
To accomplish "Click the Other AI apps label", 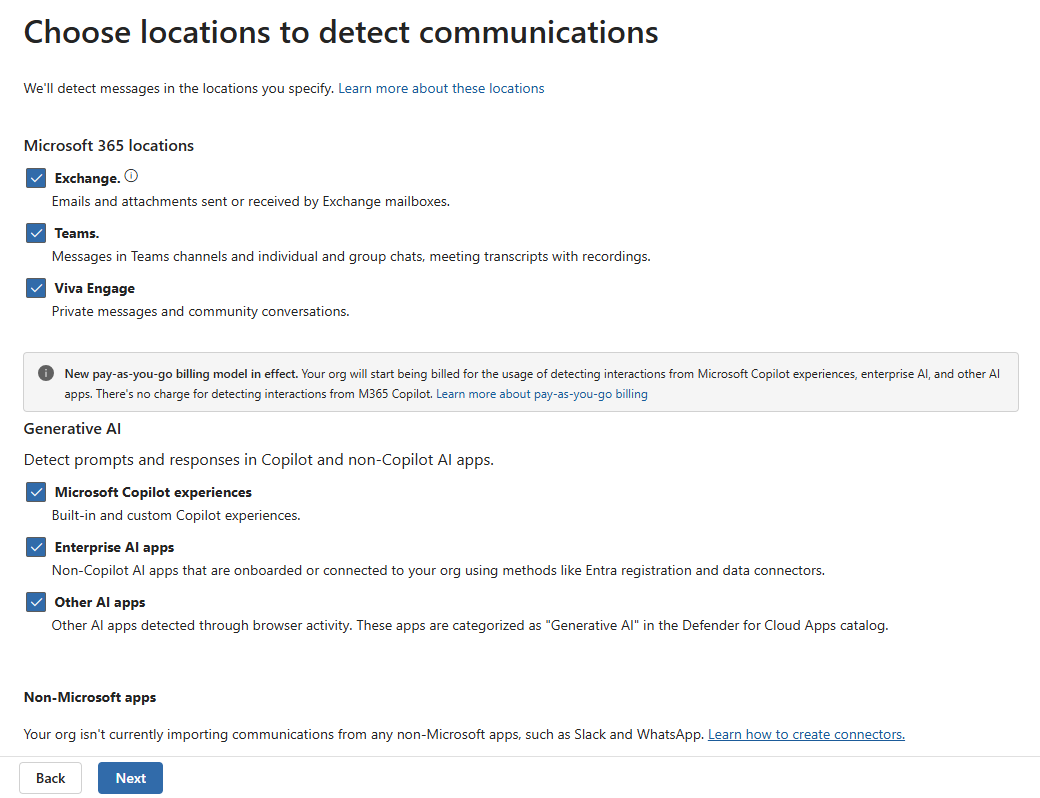I will [x=100, y=602].
